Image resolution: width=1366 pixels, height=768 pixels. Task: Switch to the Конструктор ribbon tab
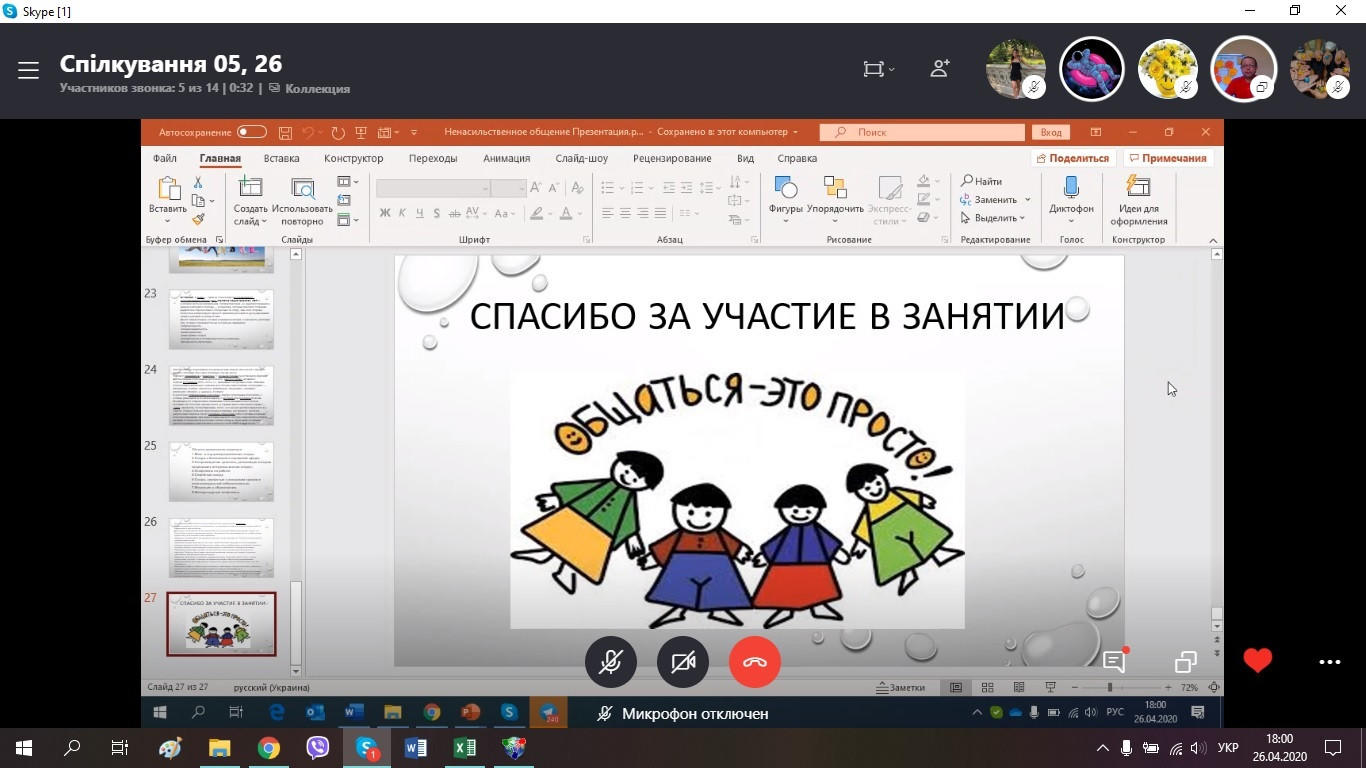354,158
